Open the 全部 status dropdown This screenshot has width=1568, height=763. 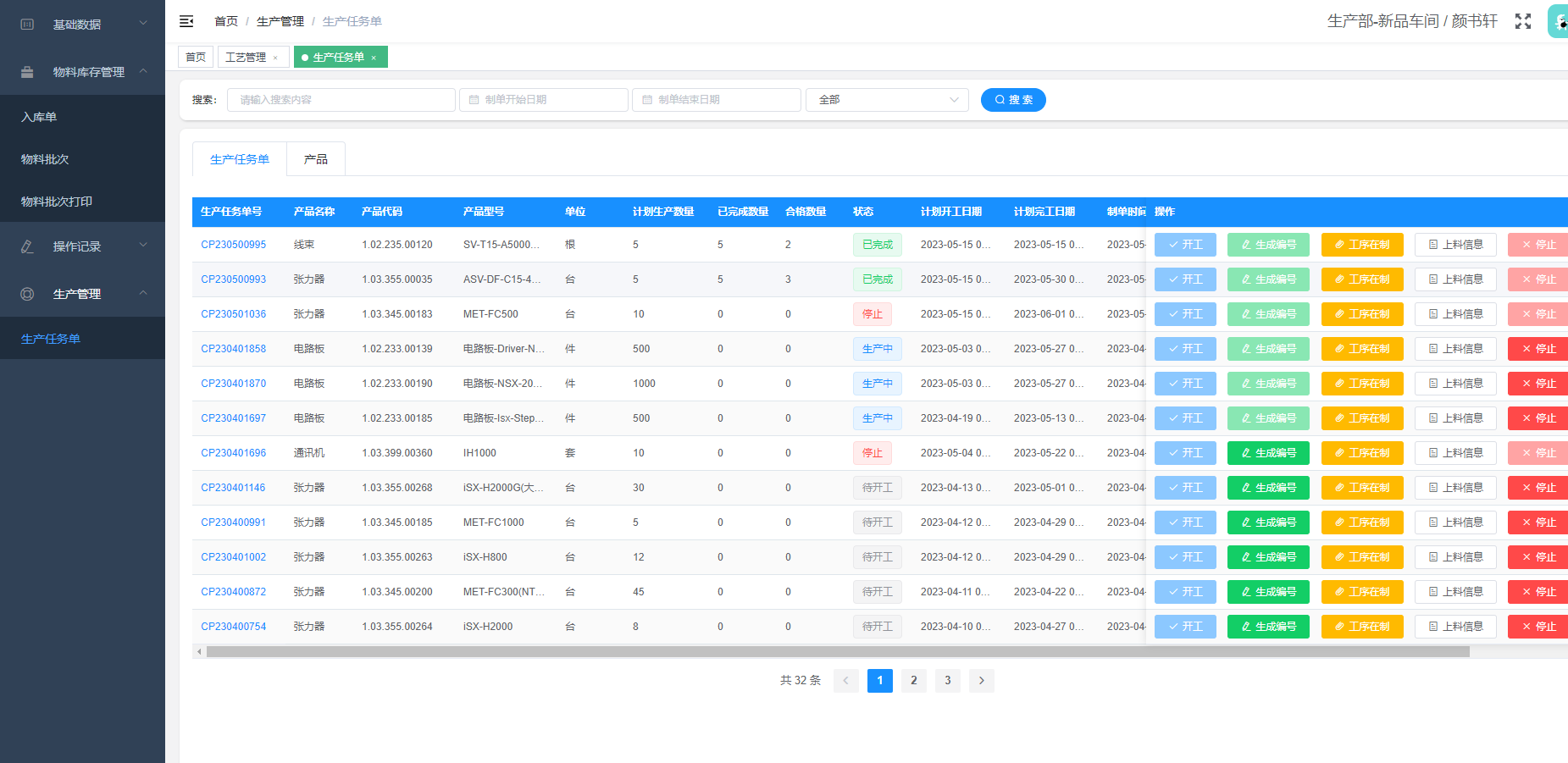tap(887, 100)
